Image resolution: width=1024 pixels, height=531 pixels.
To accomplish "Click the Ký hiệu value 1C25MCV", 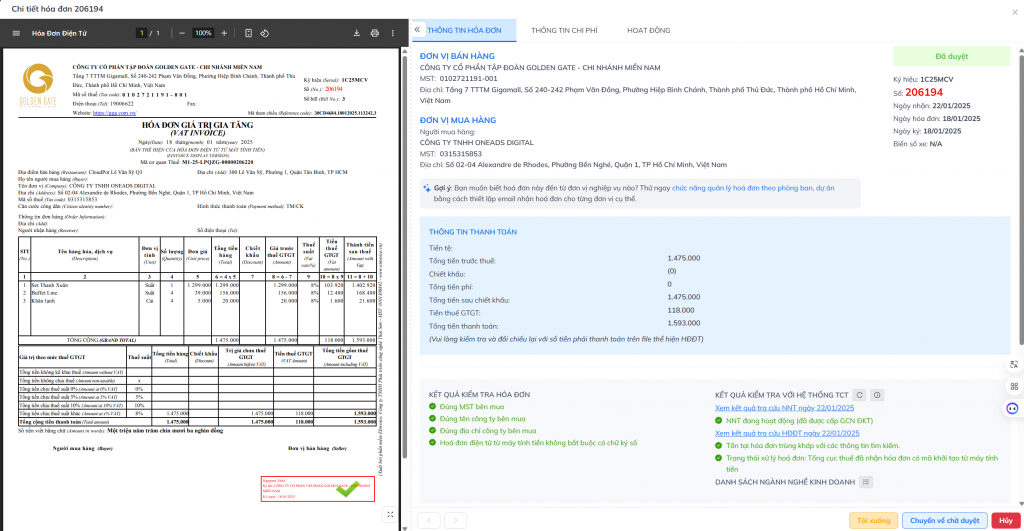I will pos(936,80).
